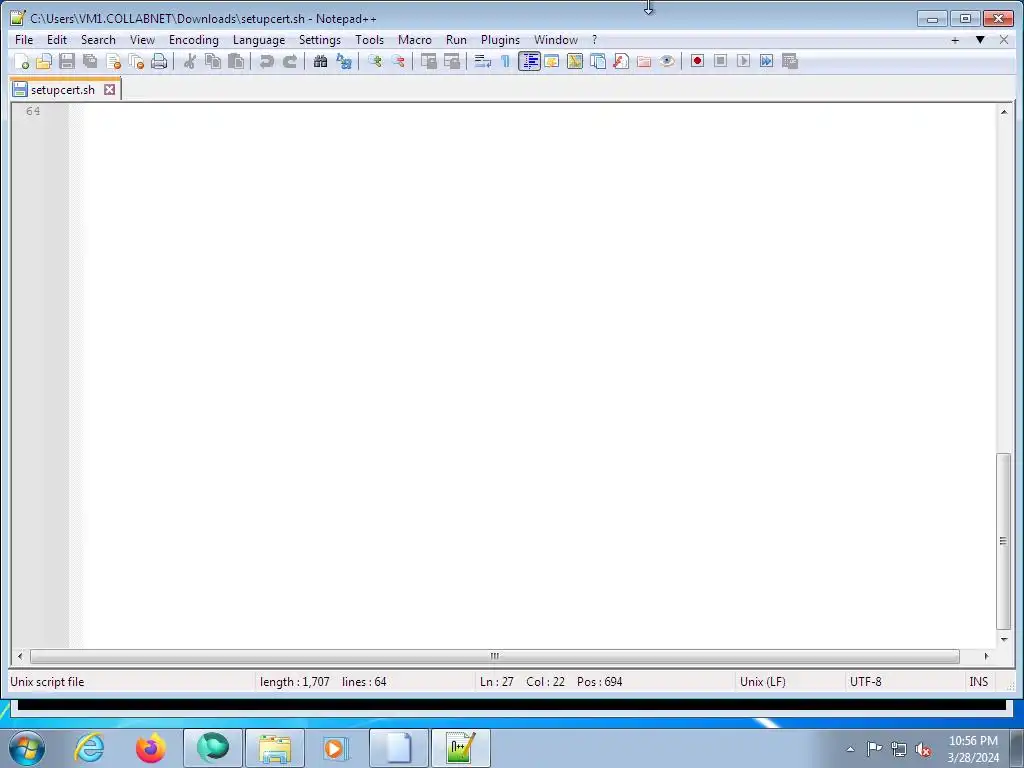Open the Tools menu
Viewport: 1024px width, 768px height.
[x=369, y=40]
